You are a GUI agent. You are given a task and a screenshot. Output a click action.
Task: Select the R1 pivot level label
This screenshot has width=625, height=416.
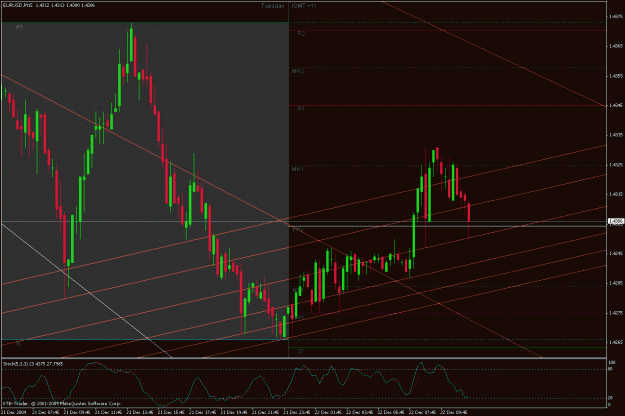point(301,109)
